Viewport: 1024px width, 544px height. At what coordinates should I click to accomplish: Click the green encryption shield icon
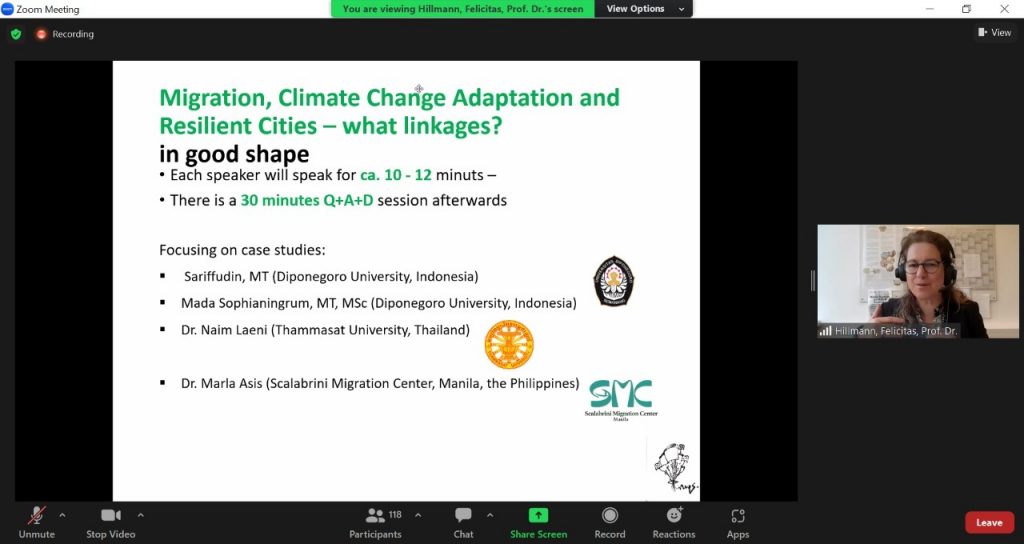tap(16, 34)
